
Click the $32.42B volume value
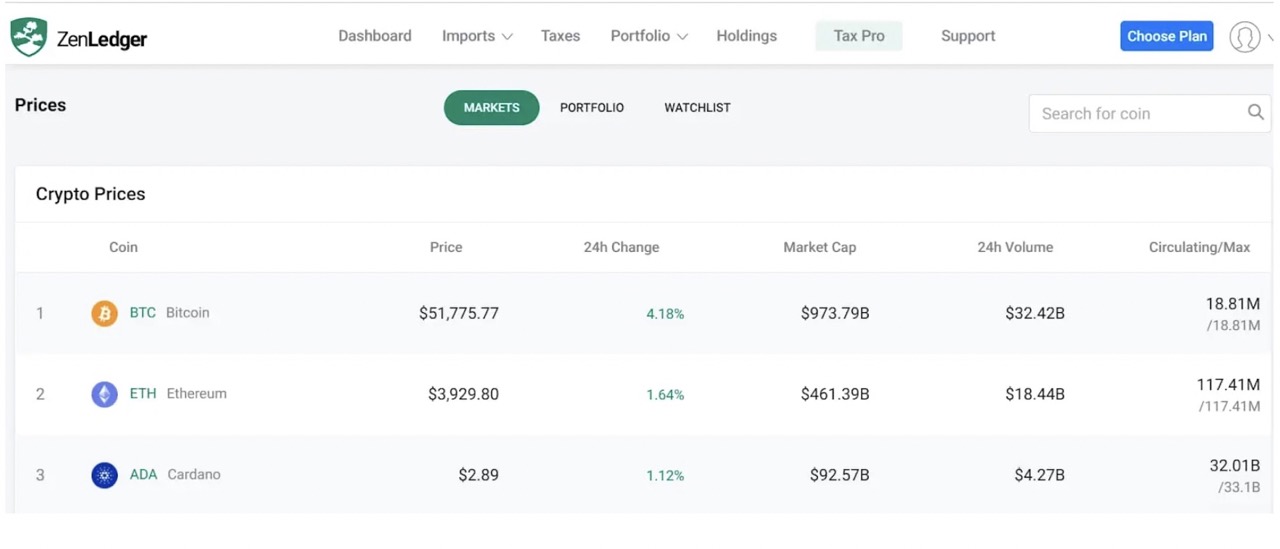click(x=1035, y=314)
